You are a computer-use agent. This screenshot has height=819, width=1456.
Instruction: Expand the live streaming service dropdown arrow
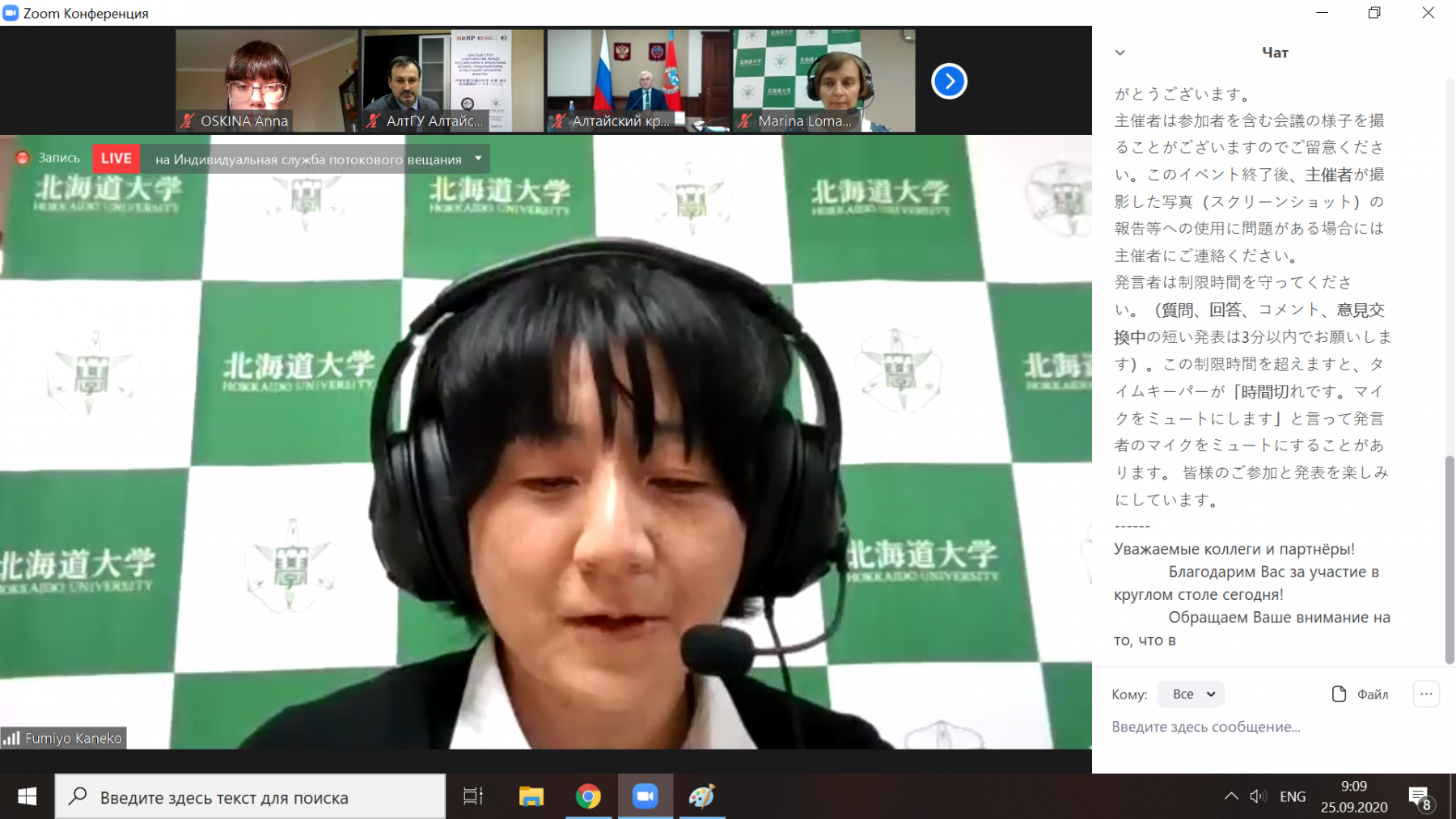pyautogui.click(x=479, y=158)
